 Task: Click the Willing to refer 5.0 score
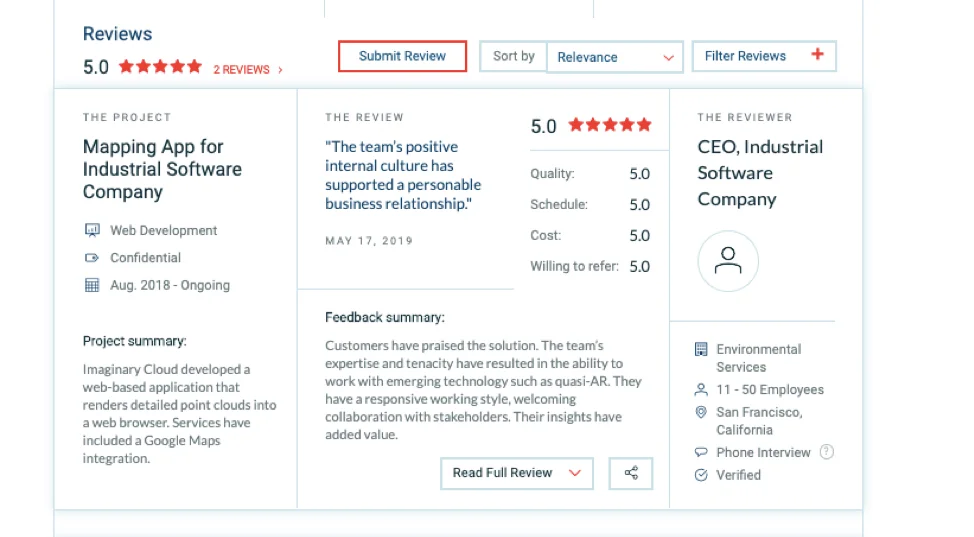[639, 267]
